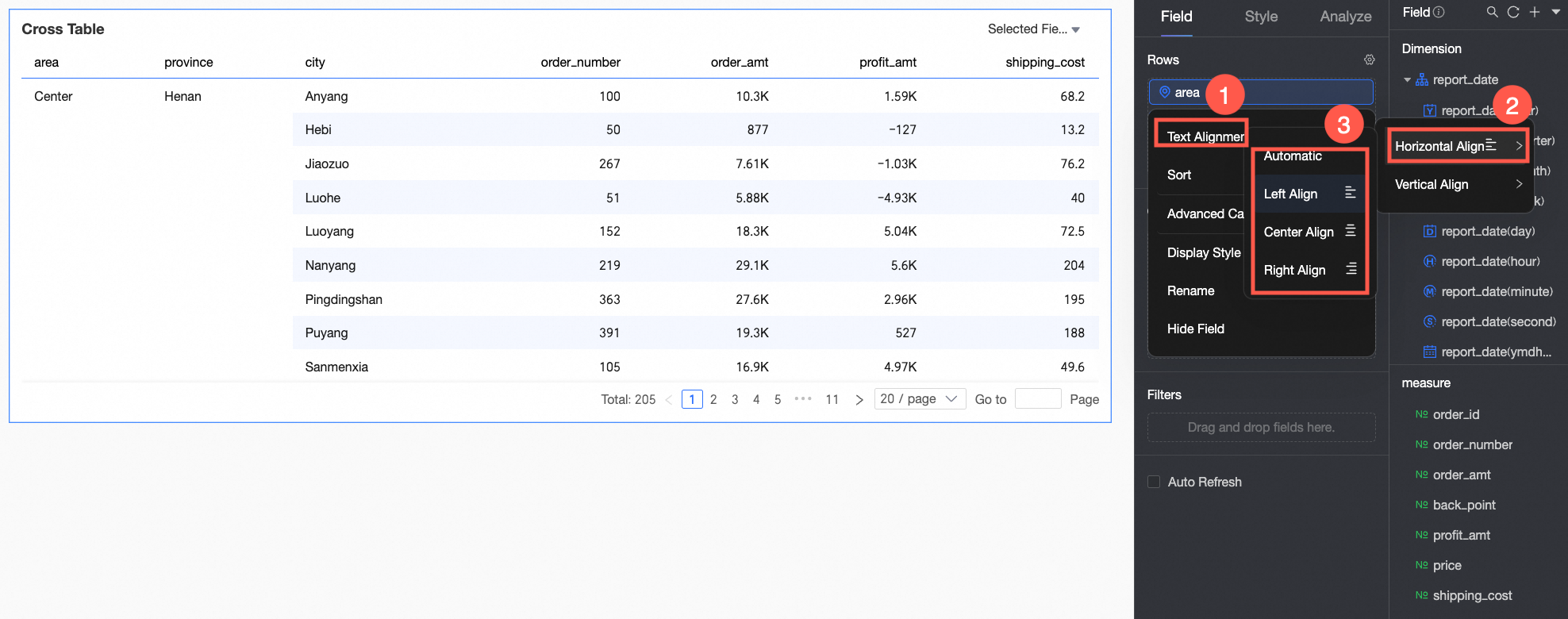This screenshot has height=619, width=1568.
Task: Open the Text Alignment menu item
Action: [x=1205, y=136]
